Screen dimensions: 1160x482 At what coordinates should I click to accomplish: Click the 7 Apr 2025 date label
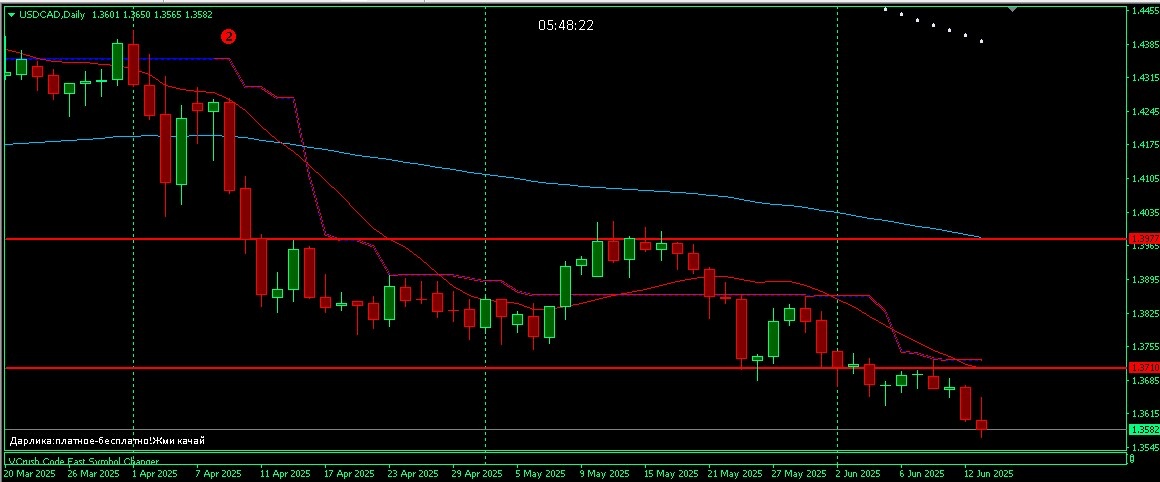(218, 473)
